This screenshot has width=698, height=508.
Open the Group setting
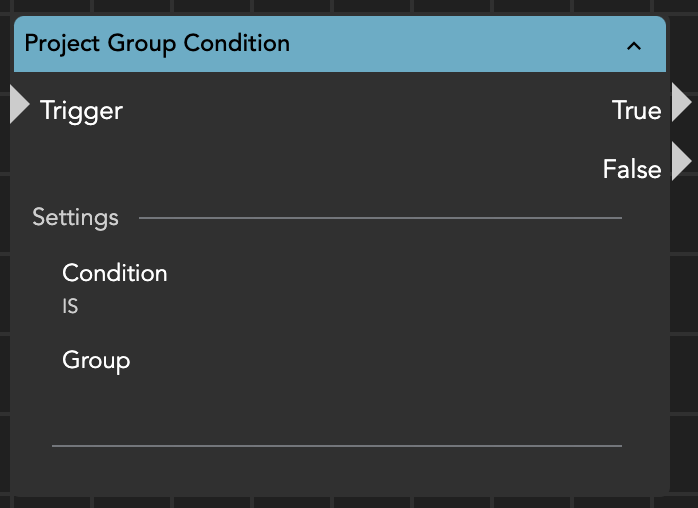point(96,359)
